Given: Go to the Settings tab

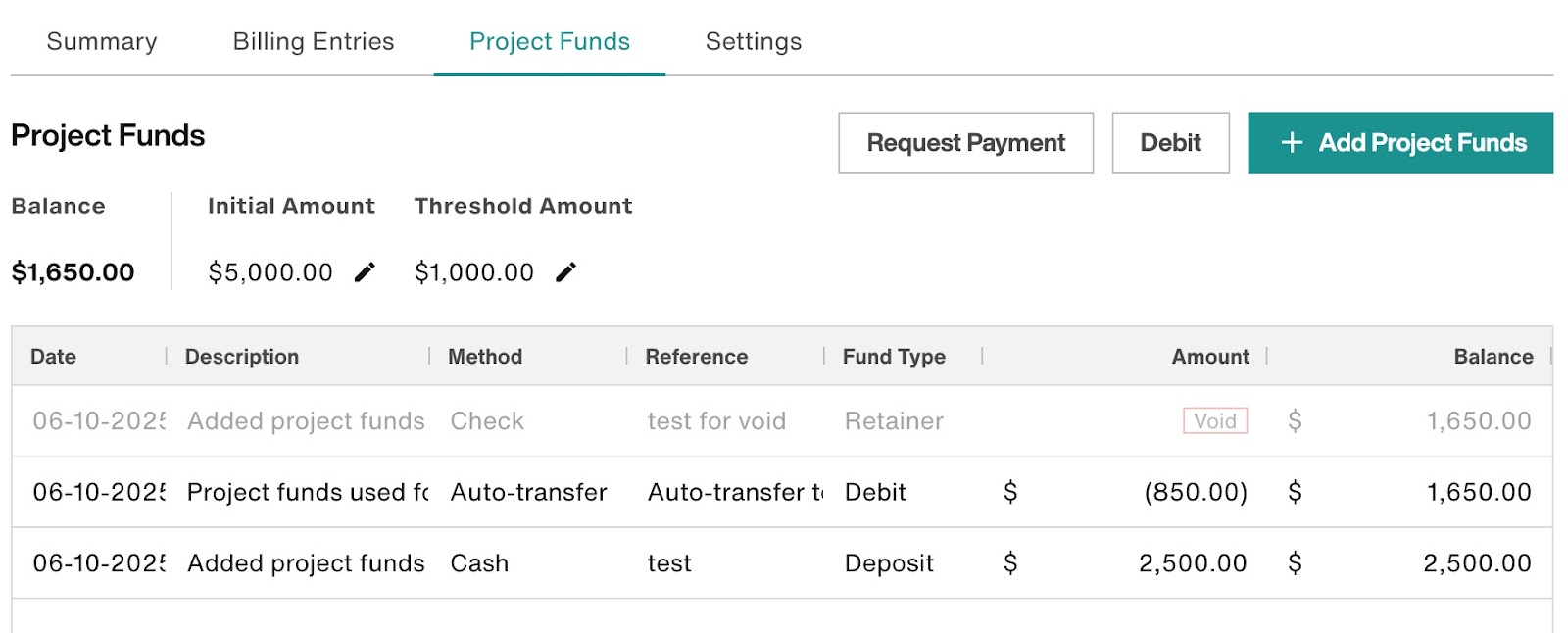Looking at the screenshot, I should tap(754, 41).
